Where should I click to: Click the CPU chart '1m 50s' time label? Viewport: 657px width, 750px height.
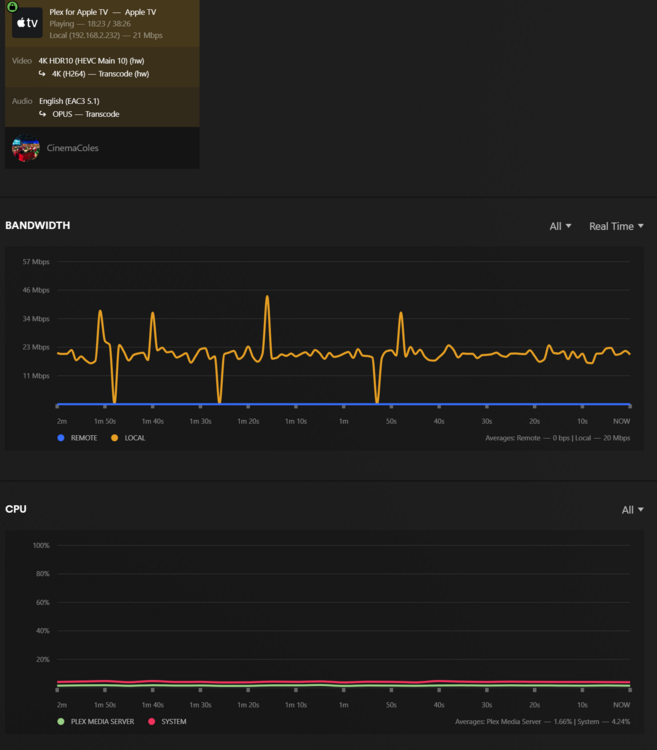[x=105, y=705]
